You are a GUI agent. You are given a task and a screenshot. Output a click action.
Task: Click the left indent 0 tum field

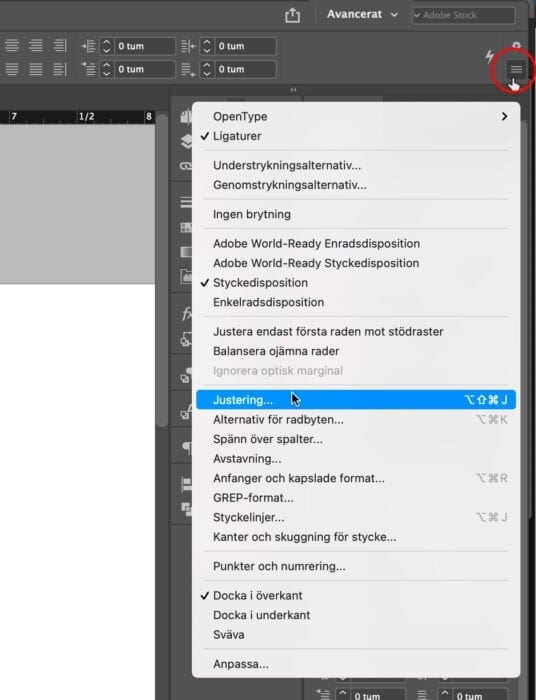145,46
